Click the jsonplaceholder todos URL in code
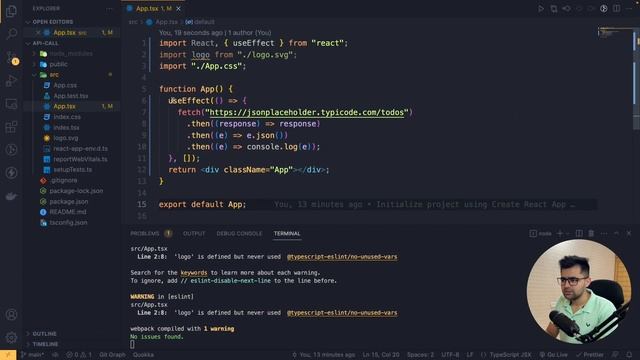The width and height of the screenshot is (640, 360). pos(307,112)
